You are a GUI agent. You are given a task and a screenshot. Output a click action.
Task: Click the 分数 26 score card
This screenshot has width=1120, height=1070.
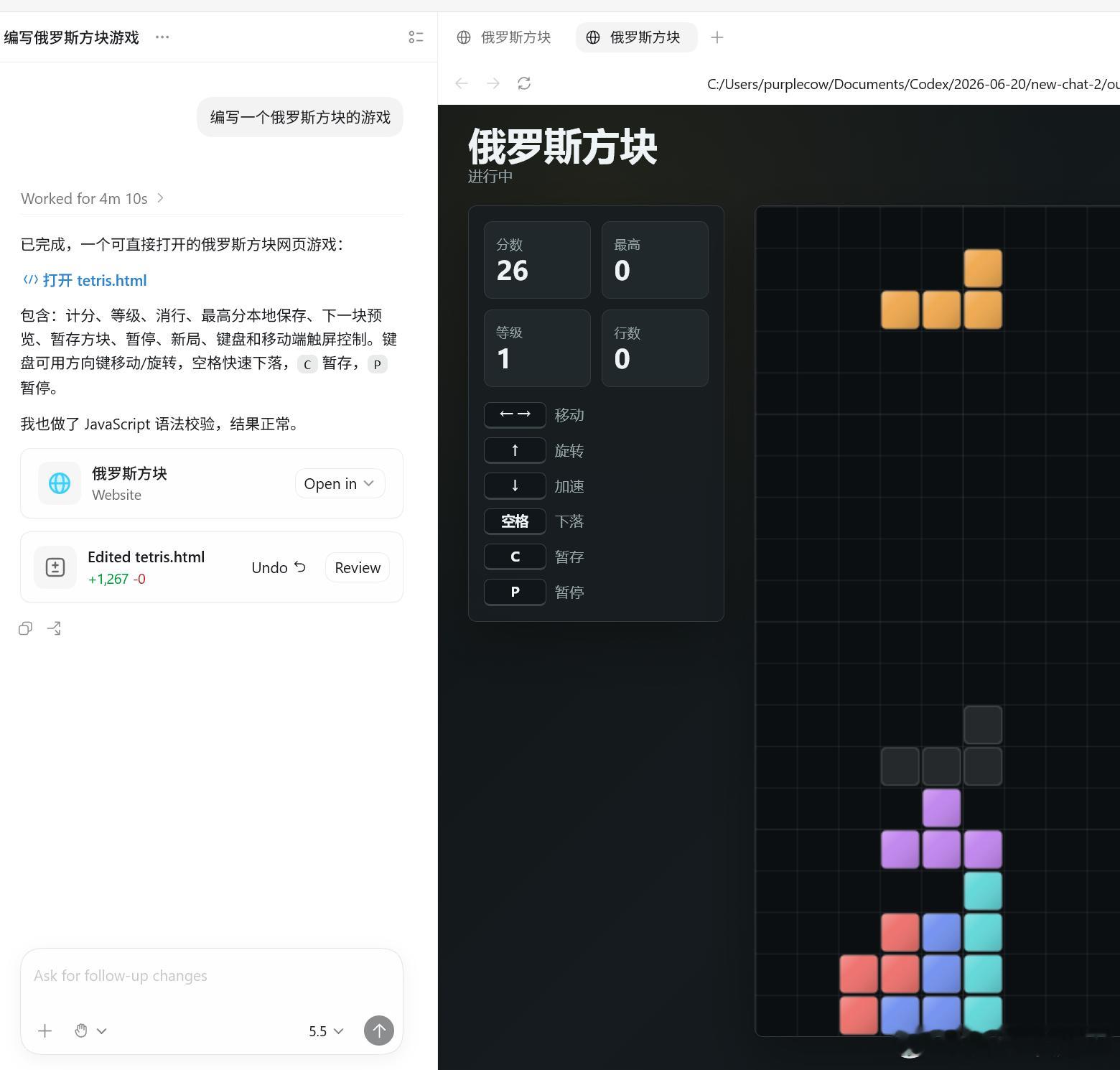click(537, 260)
